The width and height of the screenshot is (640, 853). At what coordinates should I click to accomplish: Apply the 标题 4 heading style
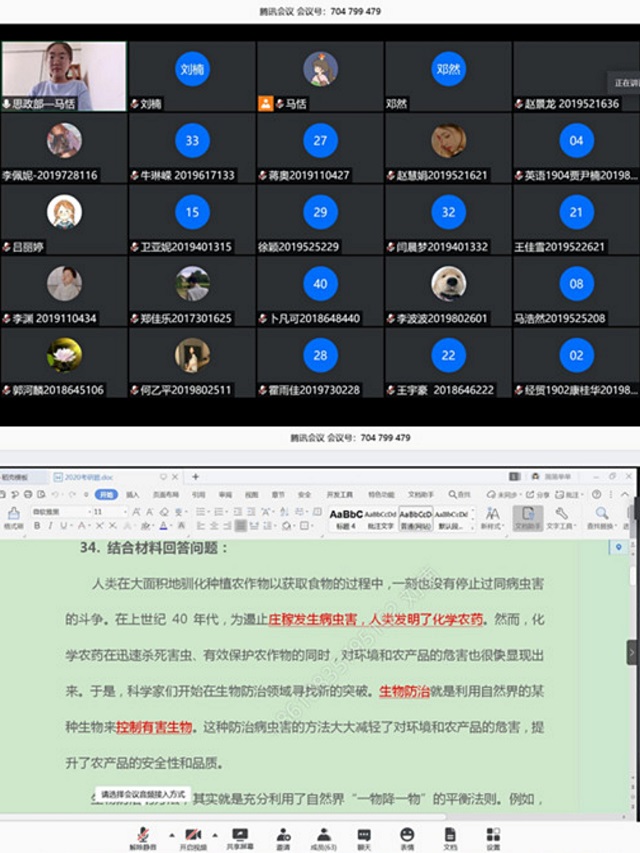tap(346, 519)
